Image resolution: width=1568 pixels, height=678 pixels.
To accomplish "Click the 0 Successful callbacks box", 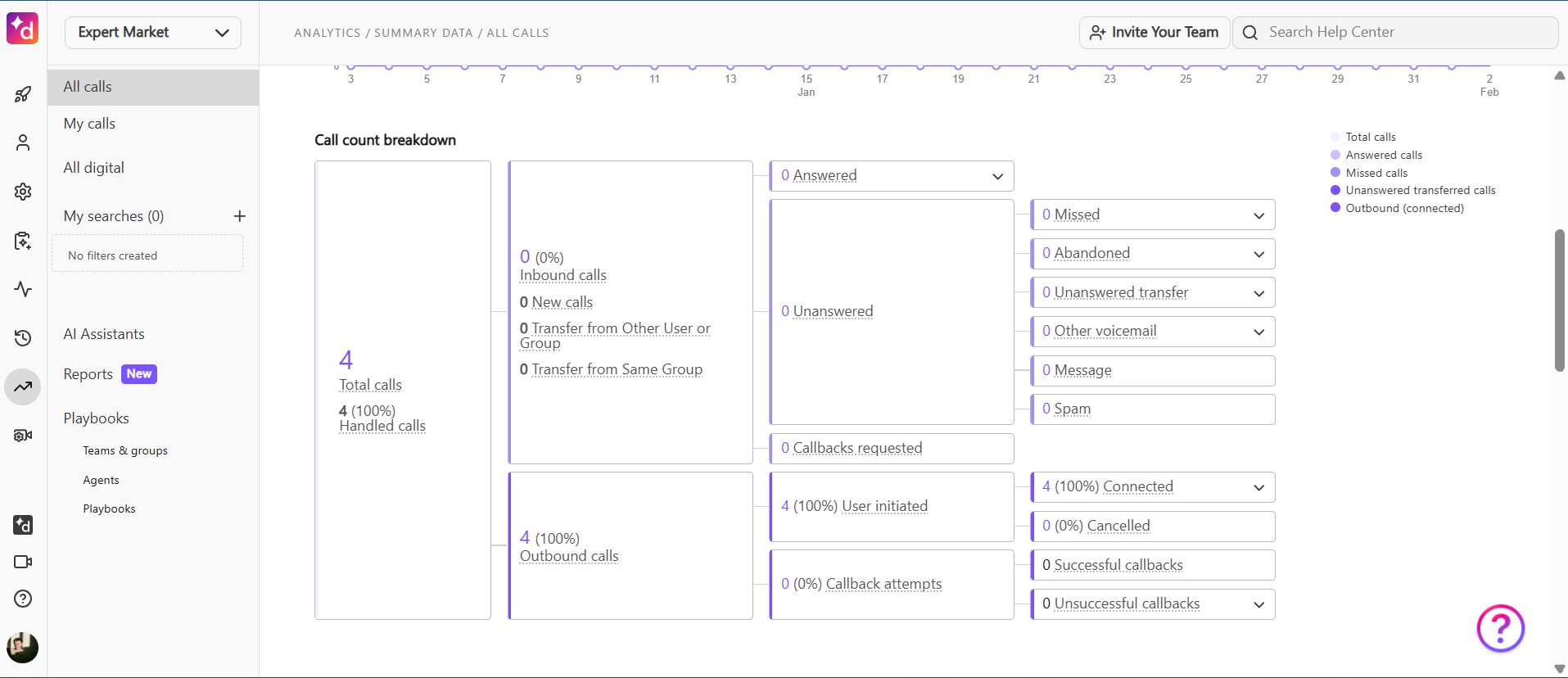I will tap(1153, 565).
